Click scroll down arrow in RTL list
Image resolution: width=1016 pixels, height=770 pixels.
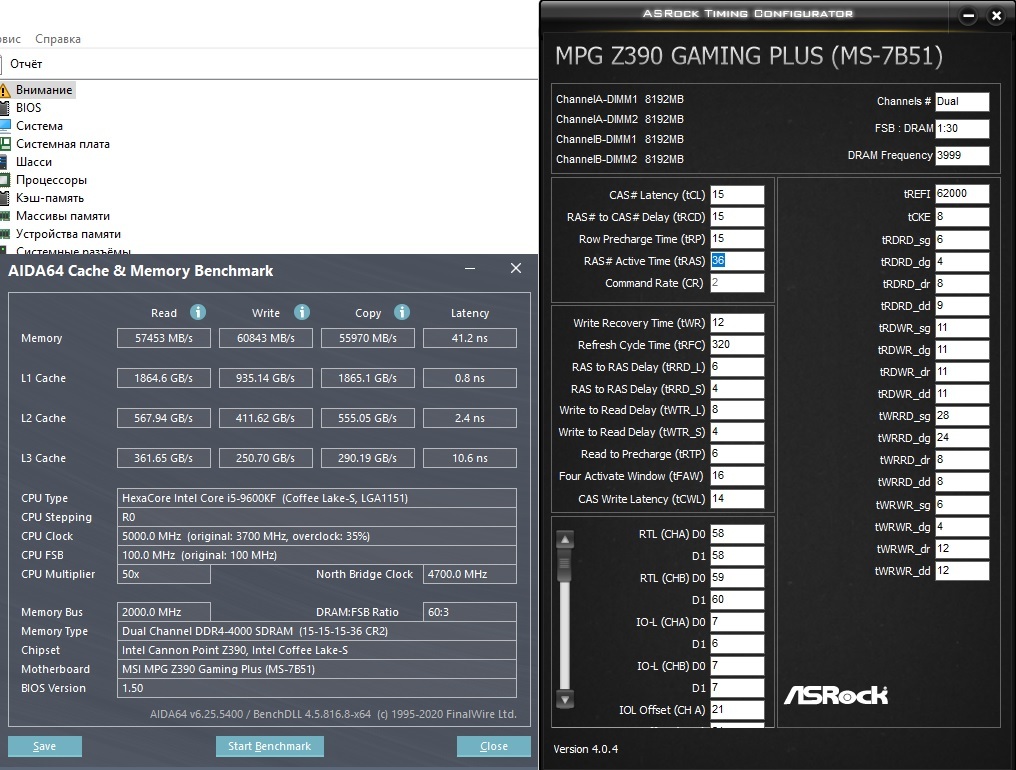point(565,699)
